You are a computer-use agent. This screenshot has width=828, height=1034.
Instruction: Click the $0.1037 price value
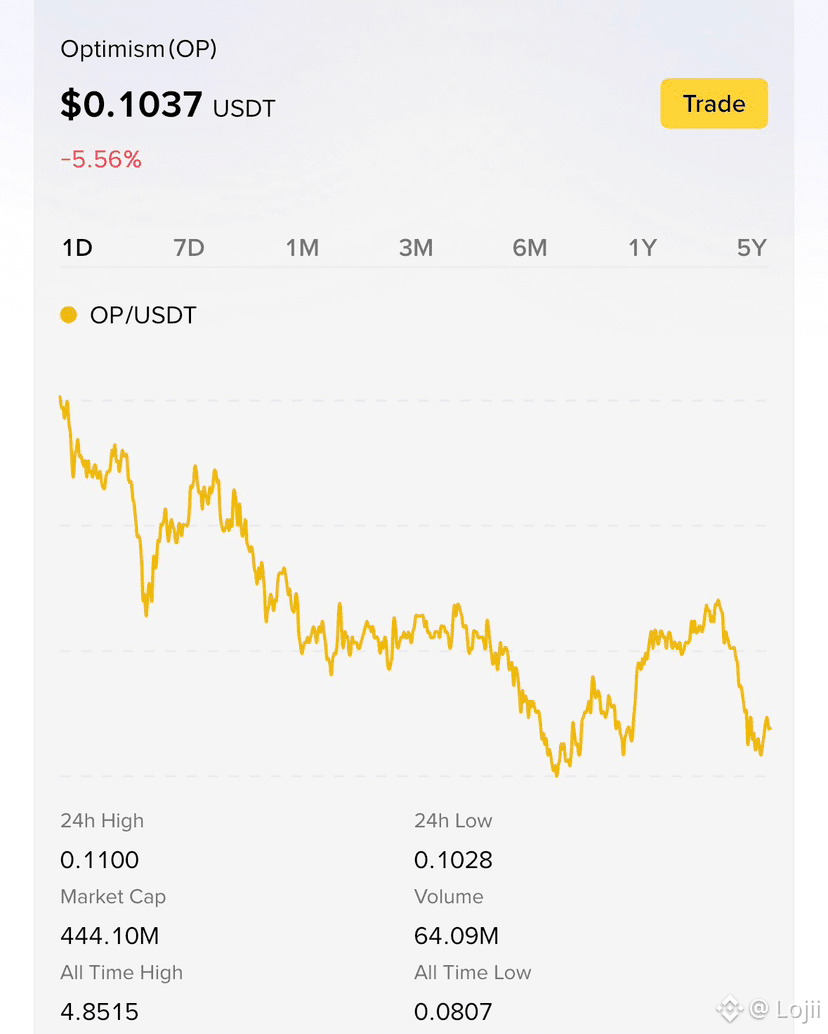131,104
